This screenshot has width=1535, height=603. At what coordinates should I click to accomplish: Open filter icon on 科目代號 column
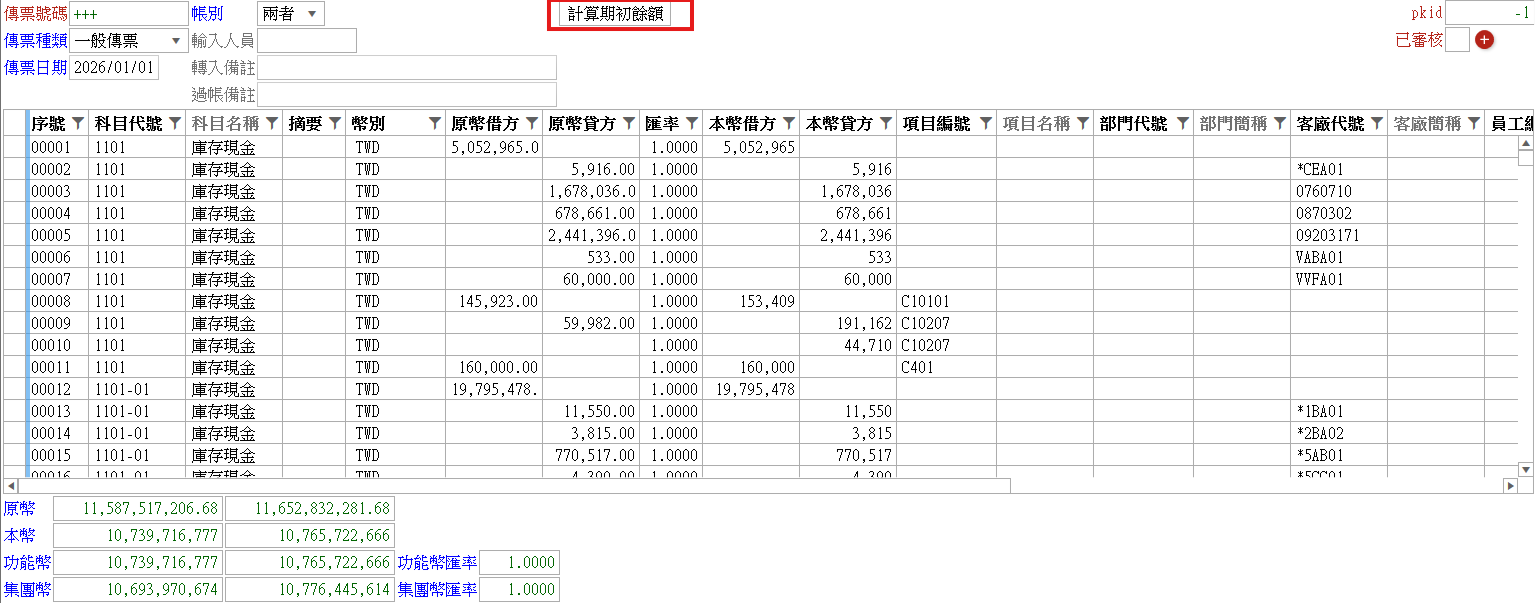click(x=174, y=123)
